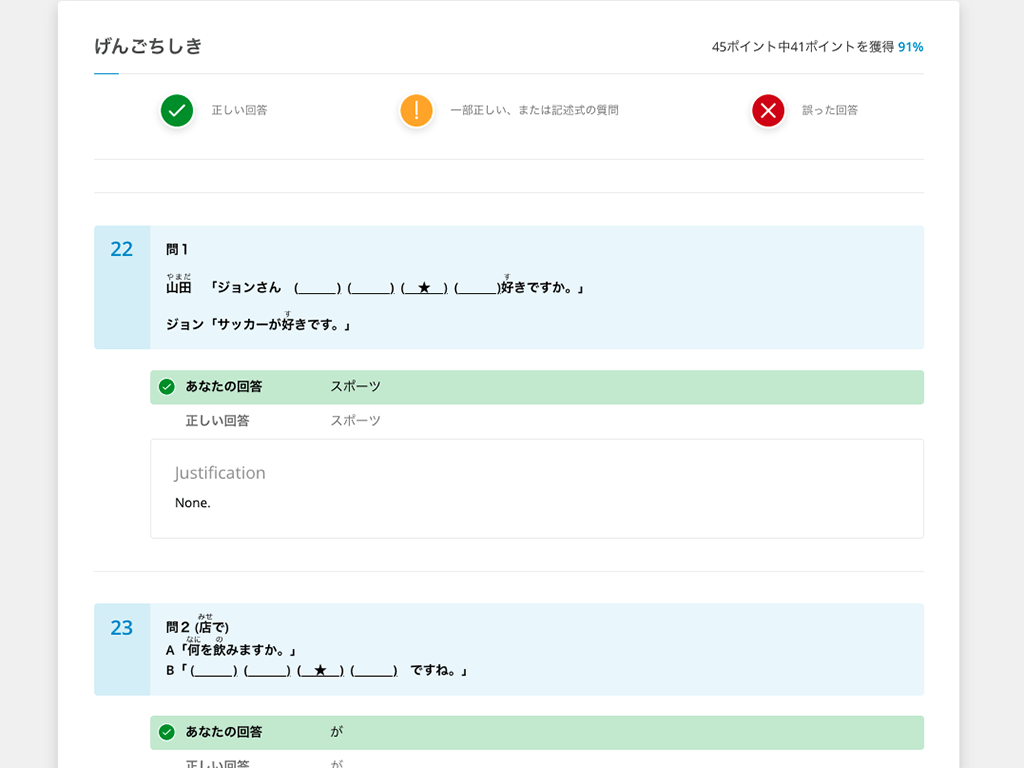This screenshot has height=768, width=1024.
Task: Click the exclamation mark inside the orange circle
Action: coord(416,111)
